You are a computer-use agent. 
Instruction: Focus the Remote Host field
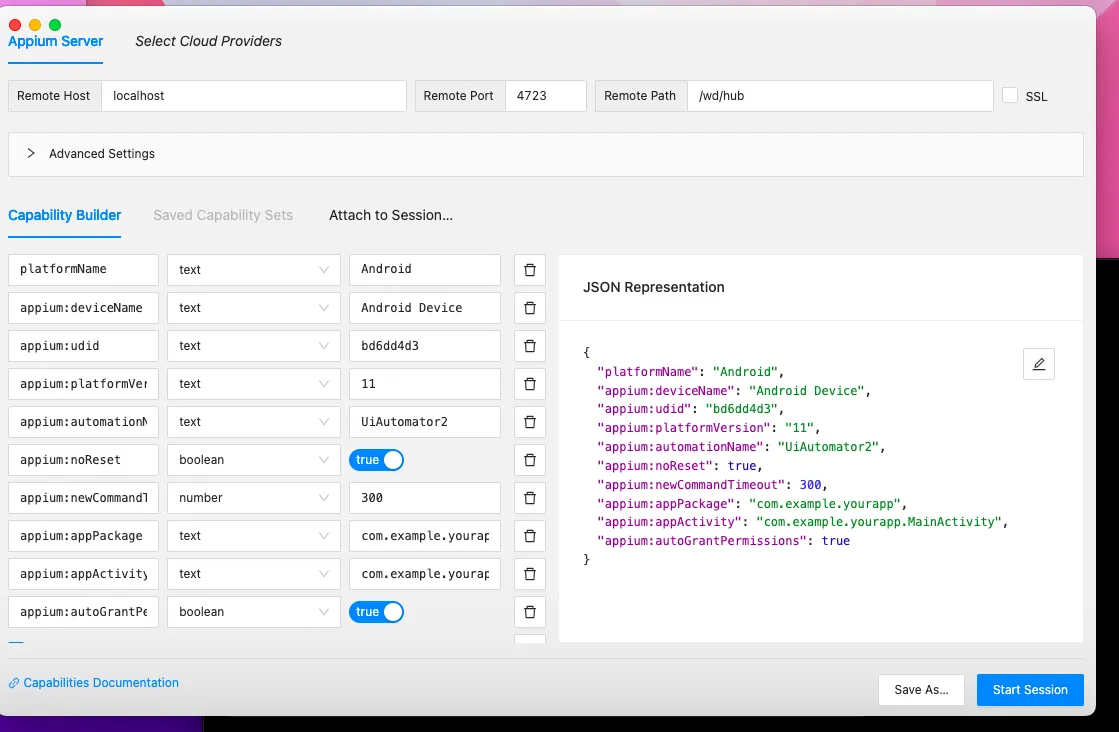pos(253,96)
